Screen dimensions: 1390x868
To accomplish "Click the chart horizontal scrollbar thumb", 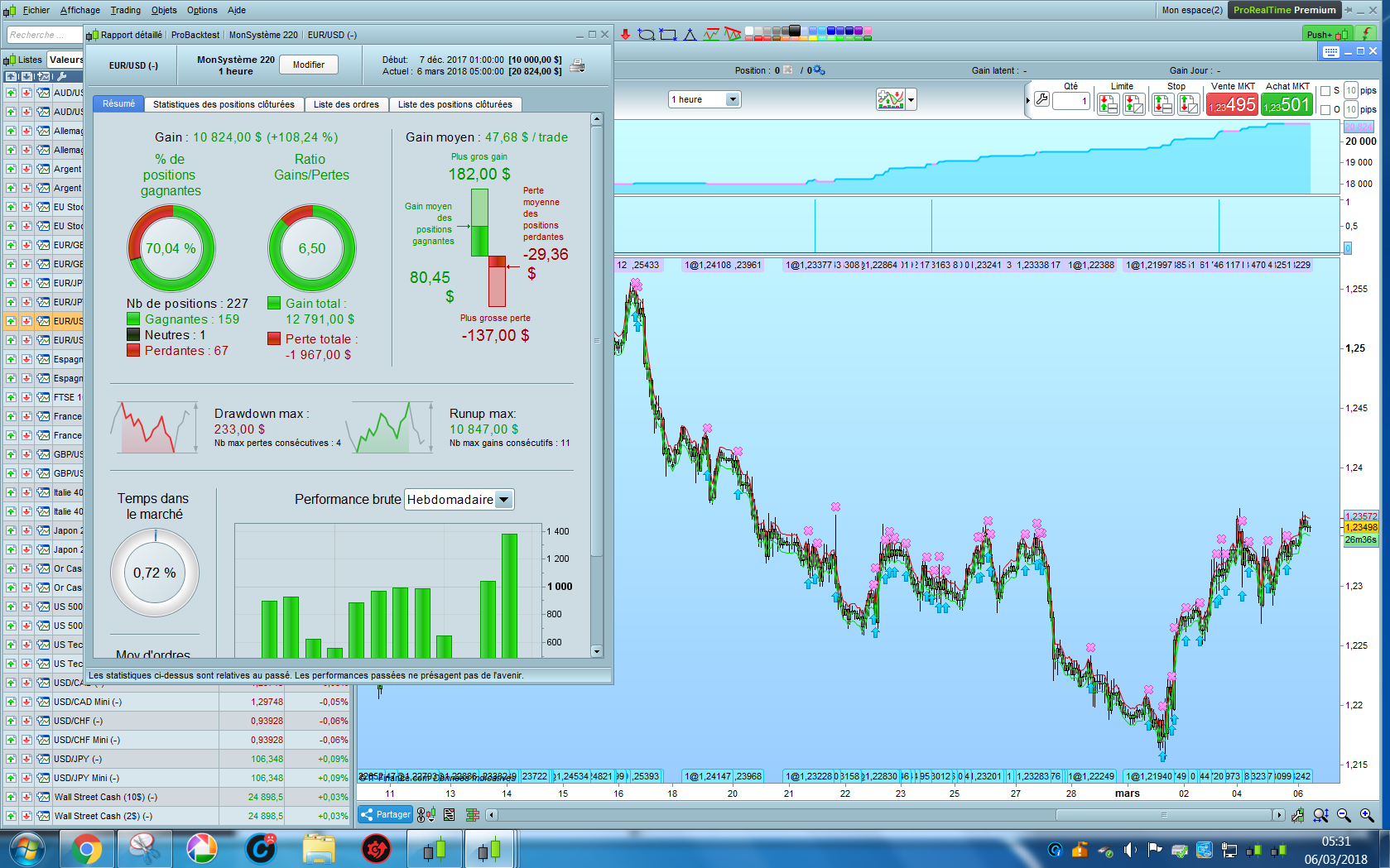I will [1164, 815].
